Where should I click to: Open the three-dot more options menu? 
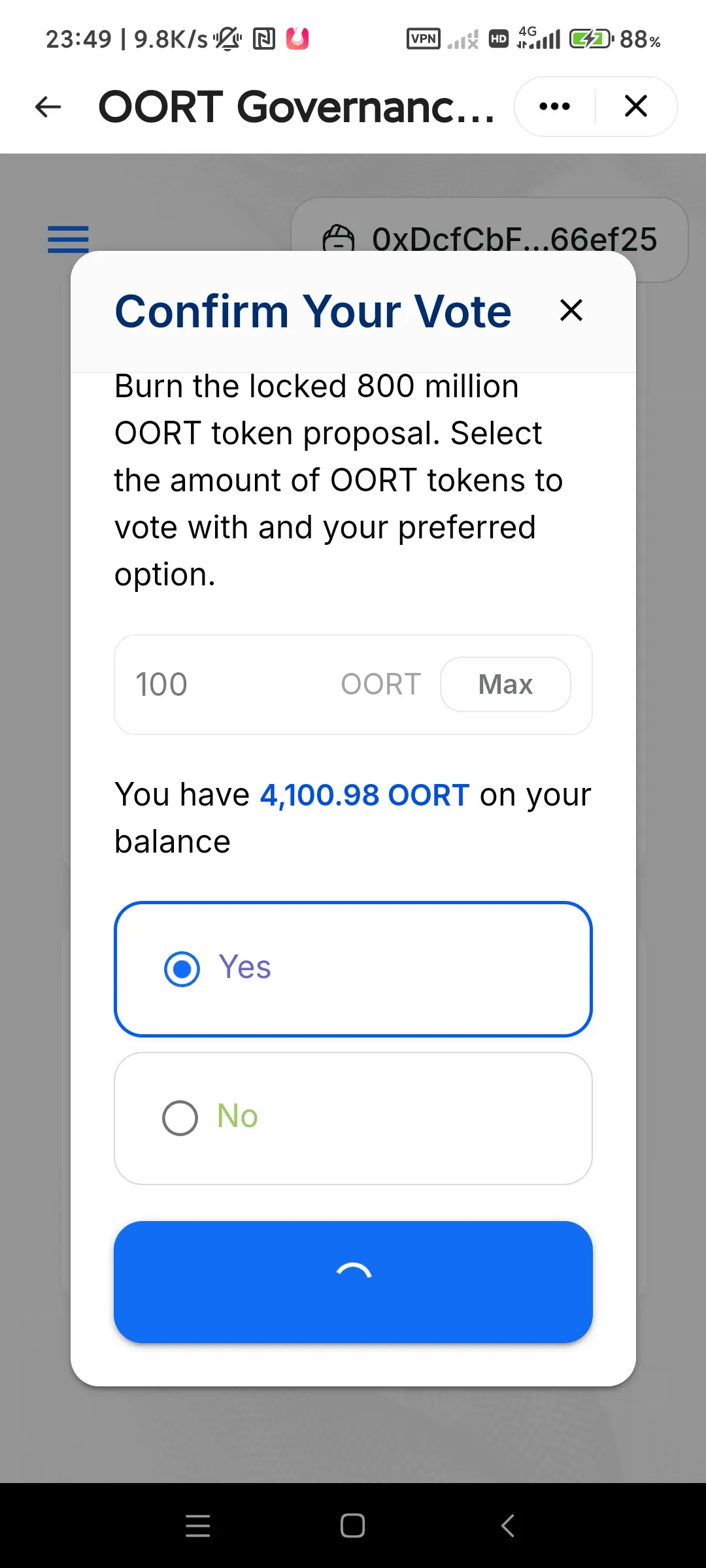tap(554, 106)
